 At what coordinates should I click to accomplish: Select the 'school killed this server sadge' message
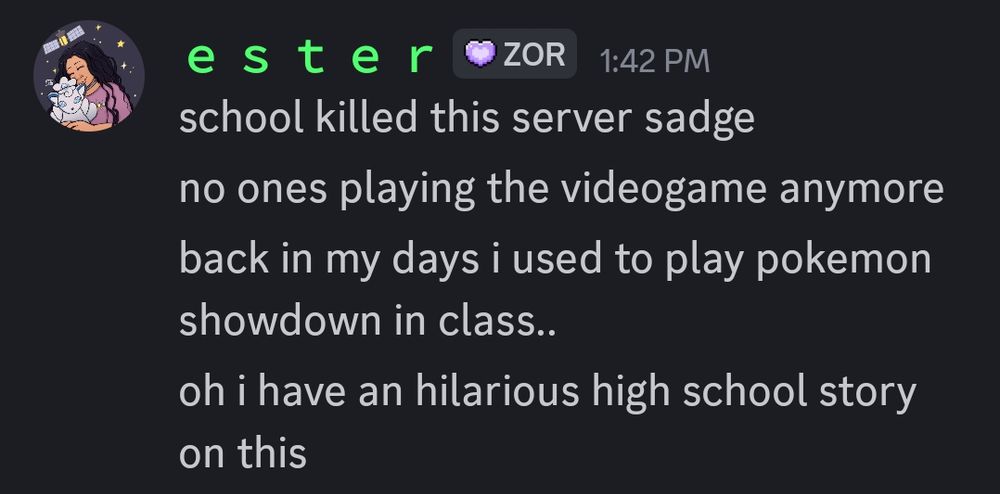point(466,117)
